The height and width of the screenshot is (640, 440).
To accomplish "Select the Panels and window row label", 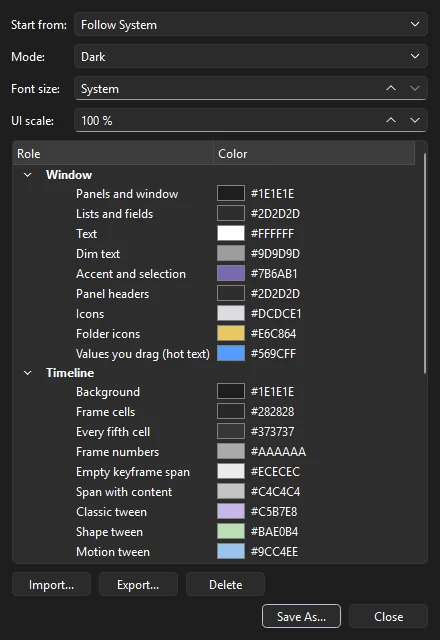I will point(127,193).
